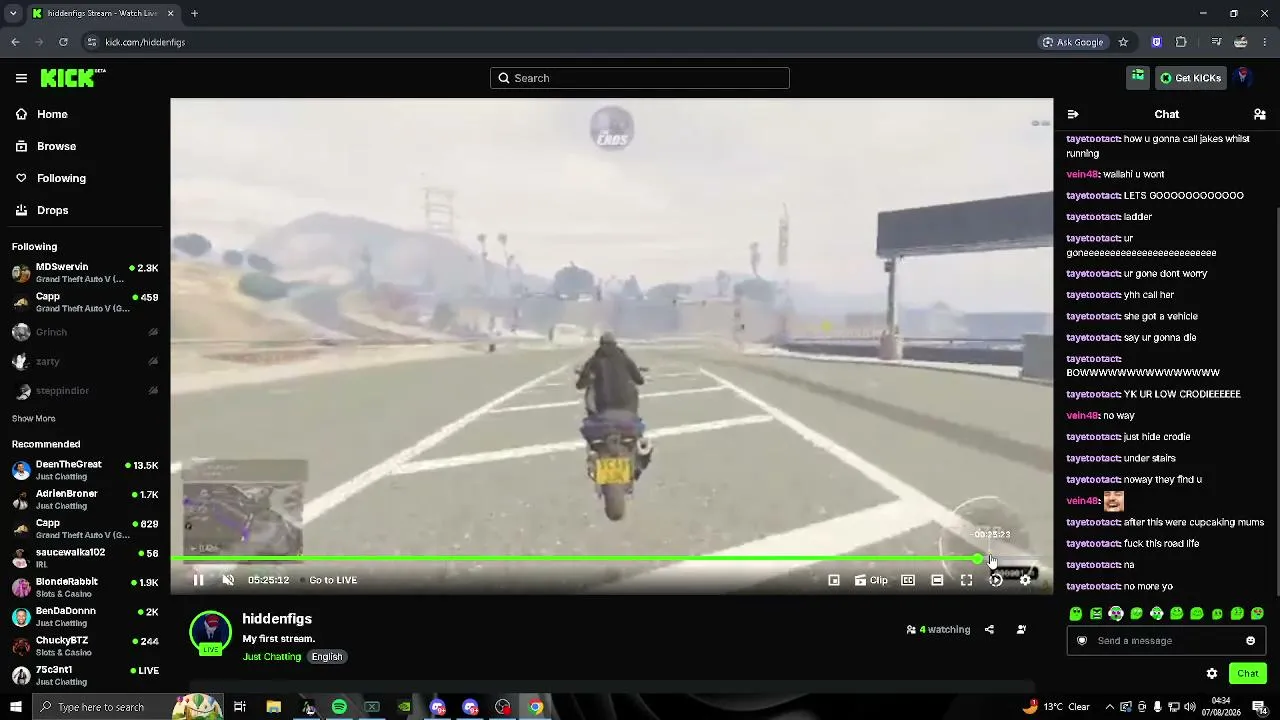
Task: Pause the stream video
Action: click(198, 580)
